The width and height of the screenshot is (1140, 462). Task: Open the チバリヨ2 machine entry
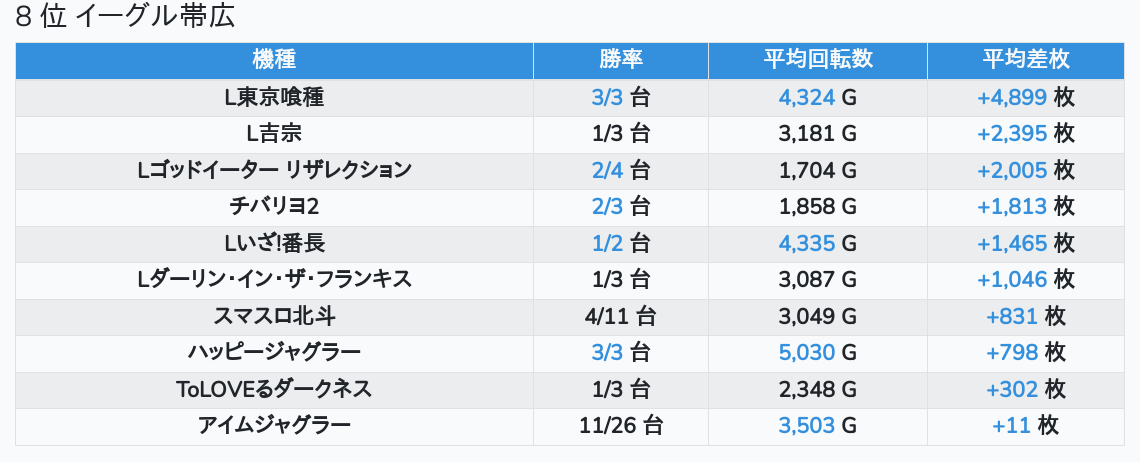coord(274,207)
